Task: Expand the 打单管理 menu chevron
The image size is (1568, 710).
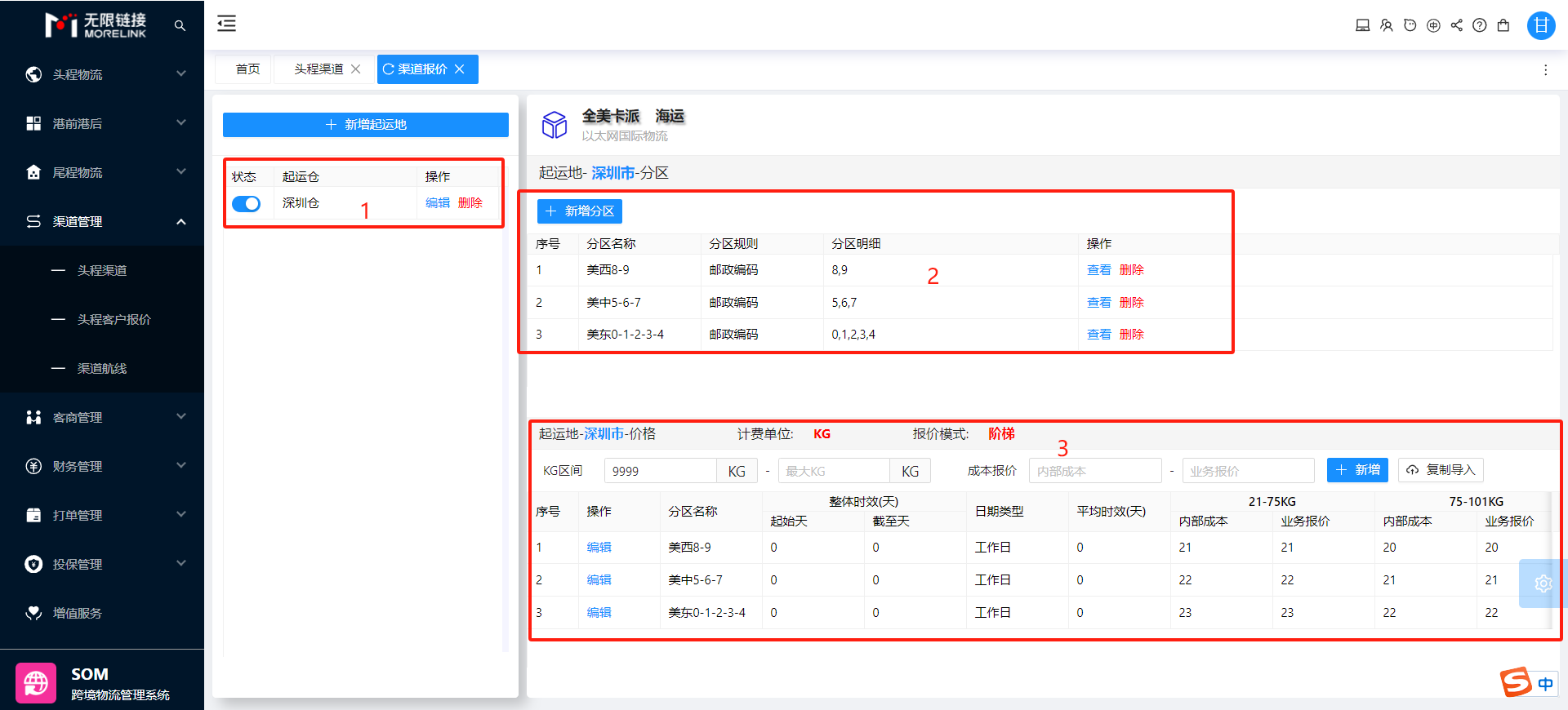Action: click(x=181, y=514)
